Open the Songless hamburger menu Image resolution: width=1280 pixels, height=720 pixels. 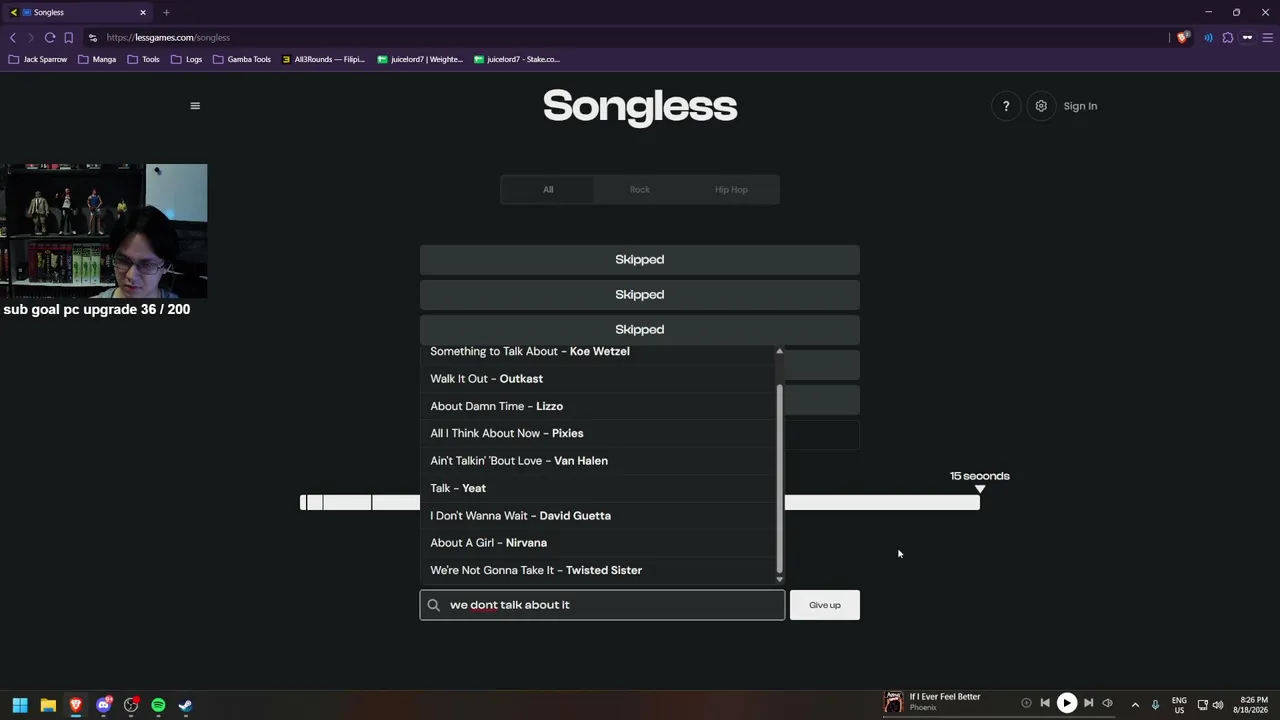(195, 106)
